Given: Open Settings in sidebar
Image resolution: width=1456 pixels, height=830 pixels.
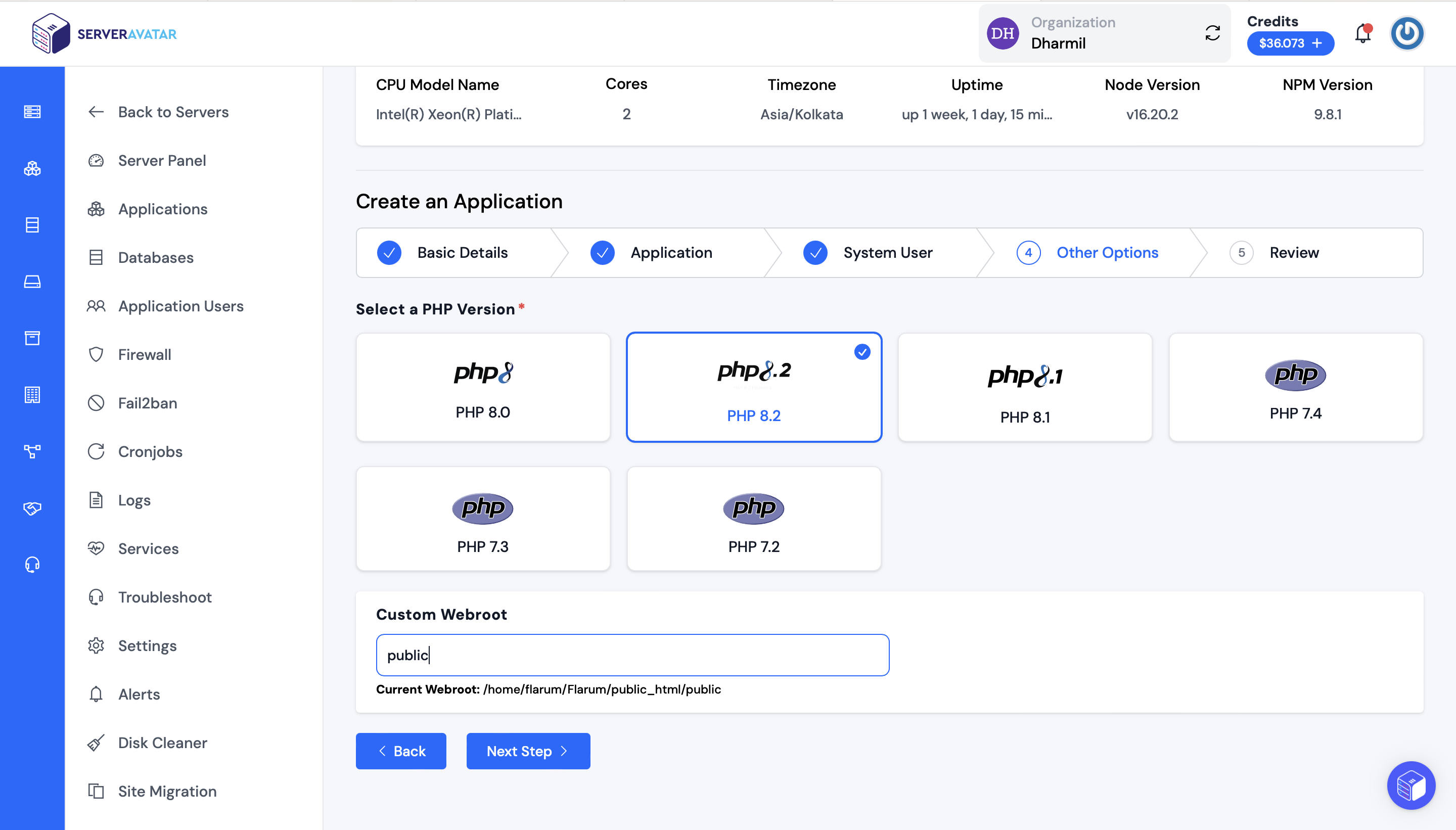Looking at the screenshot, I should [132, 646].
